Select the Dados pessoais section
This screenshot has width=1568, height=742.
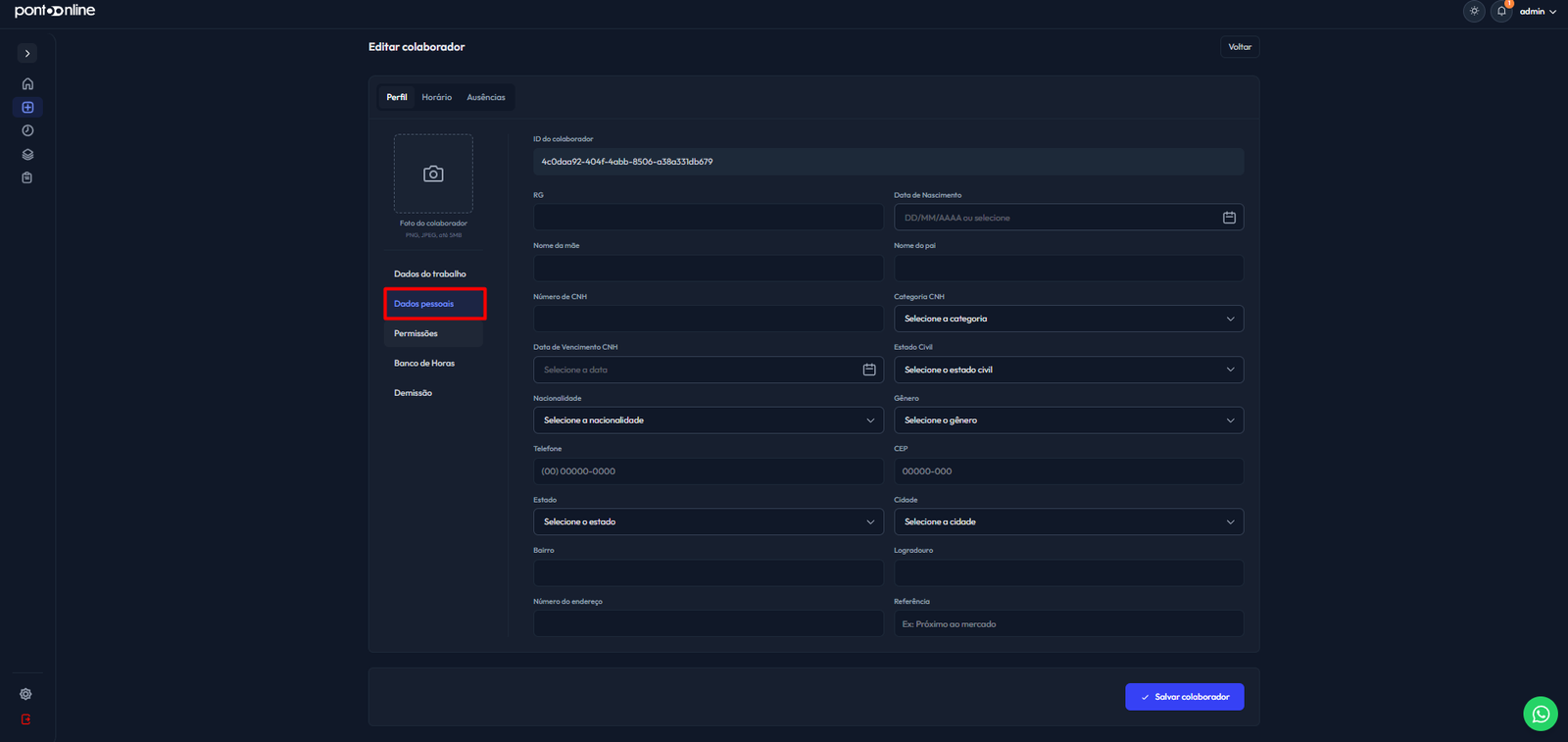[433, 304]
